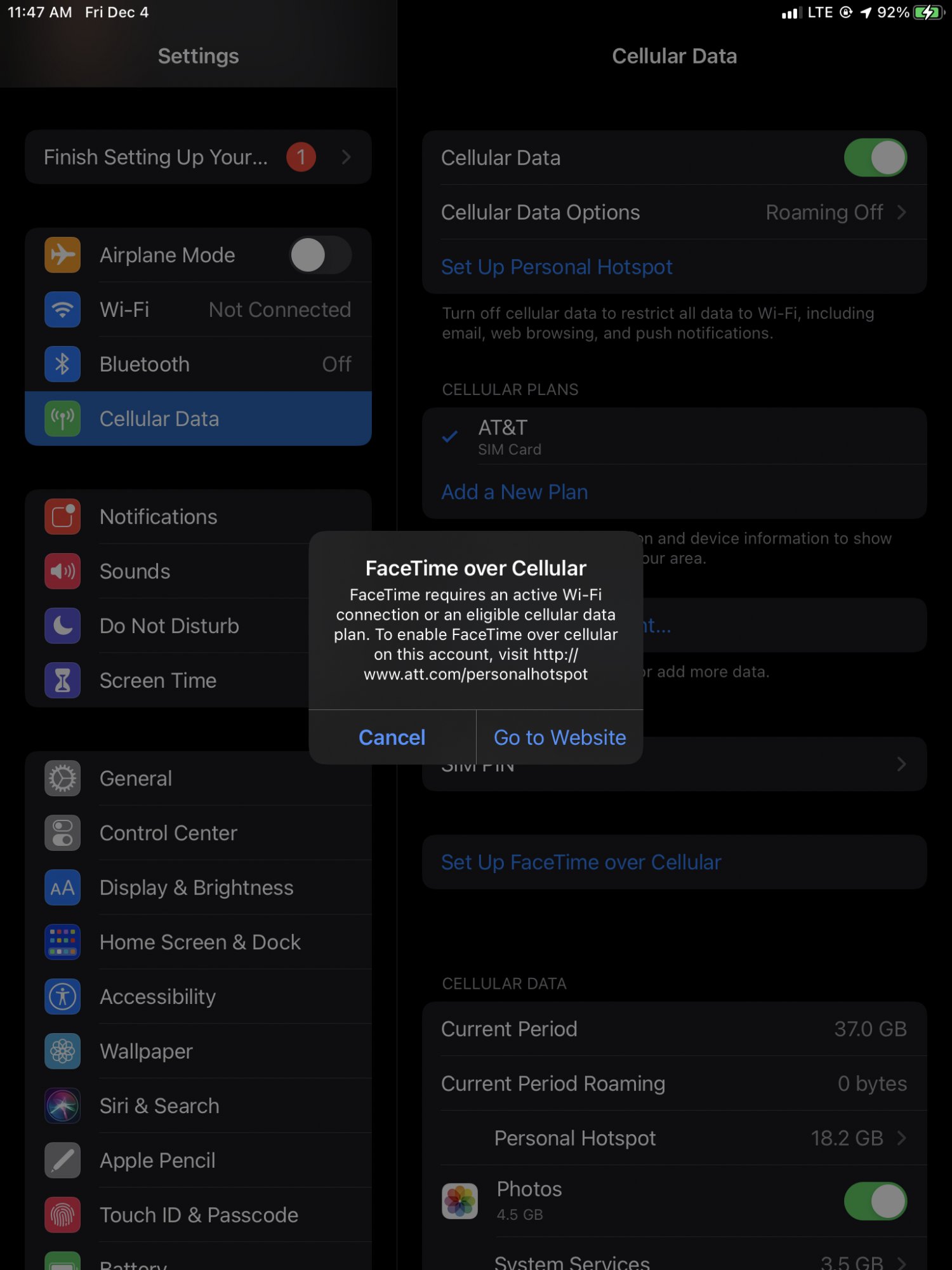Tap the Sounds speaker icon
The width and height of the screenshot is (952, 1270).
pyautogui.click(x=62, y=571)
